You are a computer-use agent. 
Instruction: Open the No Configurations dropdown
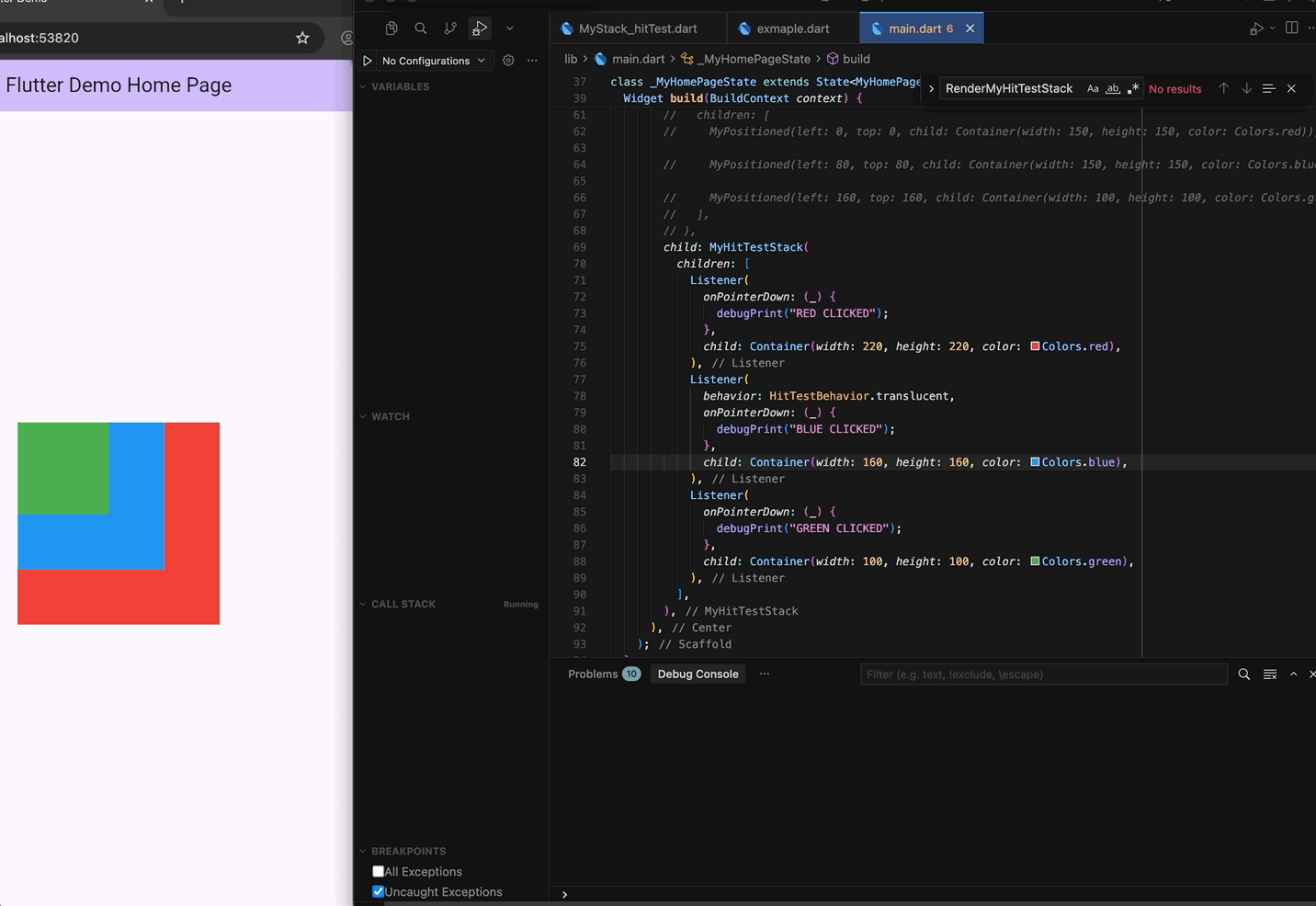[x=434, y=61]
